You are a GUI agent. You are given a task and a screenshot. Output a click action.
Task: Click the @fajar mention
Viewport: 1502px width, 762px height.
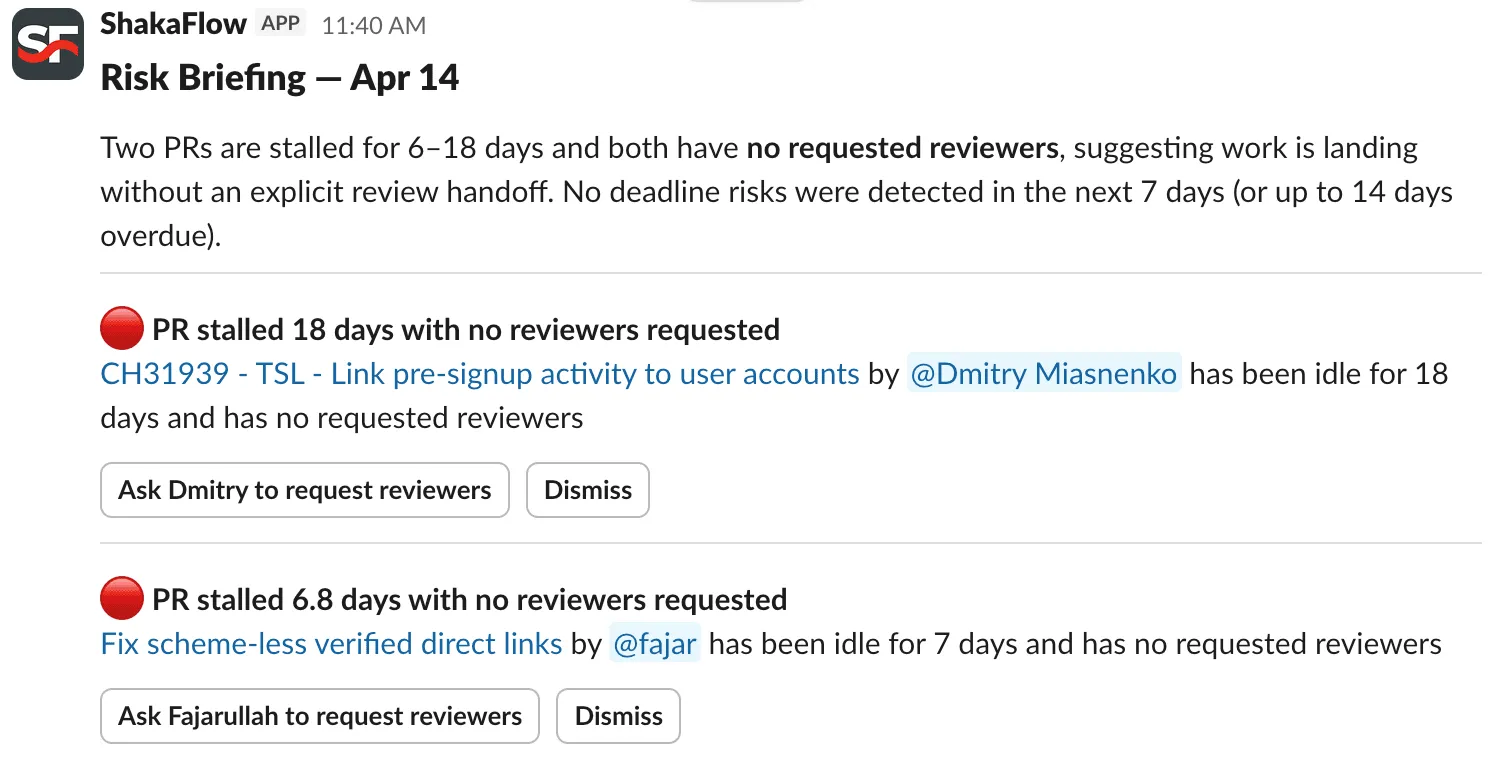tap(655, 643)
